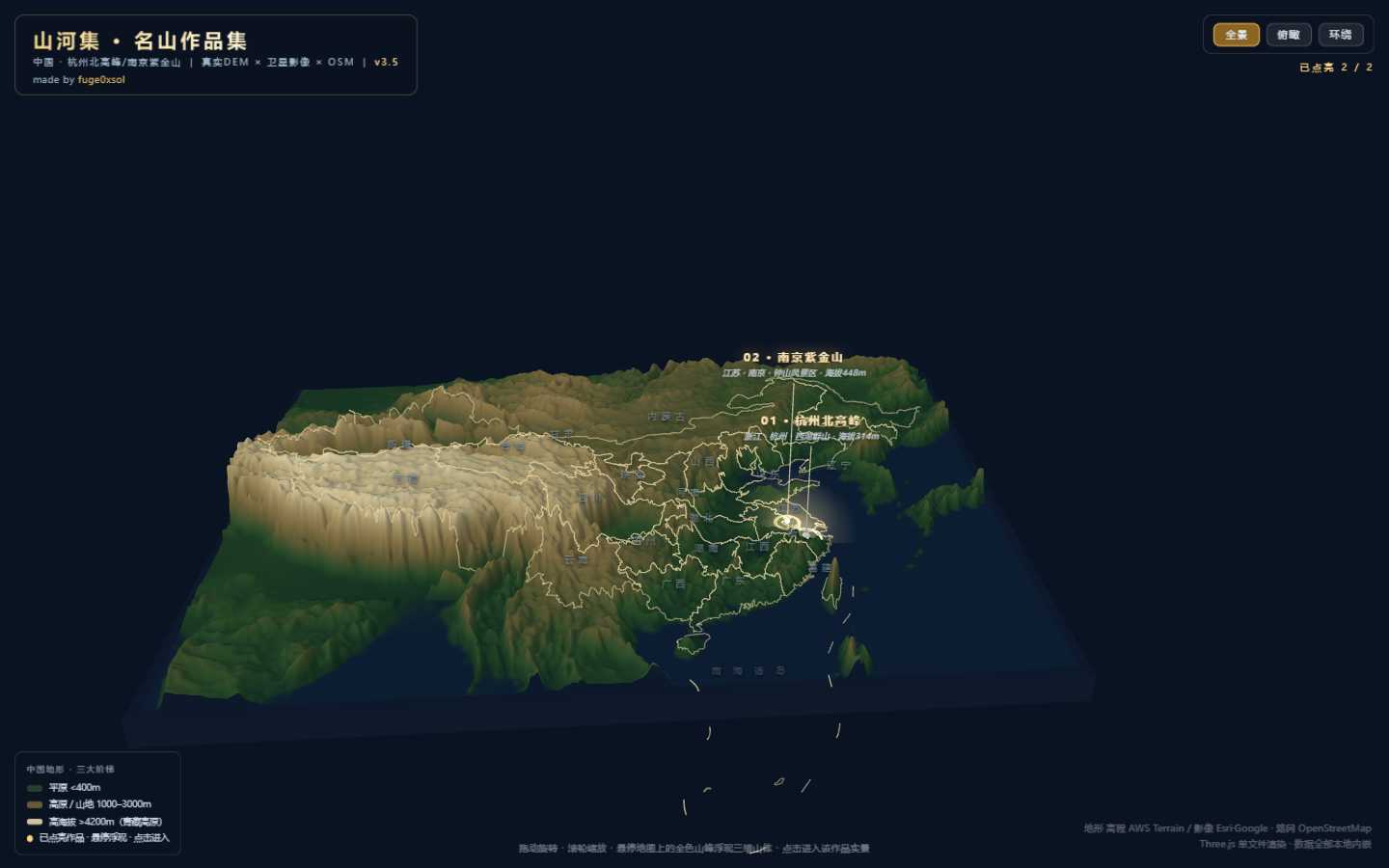Click the v3.5 version label
The image size is (1389, 868).
coord(386,62)
